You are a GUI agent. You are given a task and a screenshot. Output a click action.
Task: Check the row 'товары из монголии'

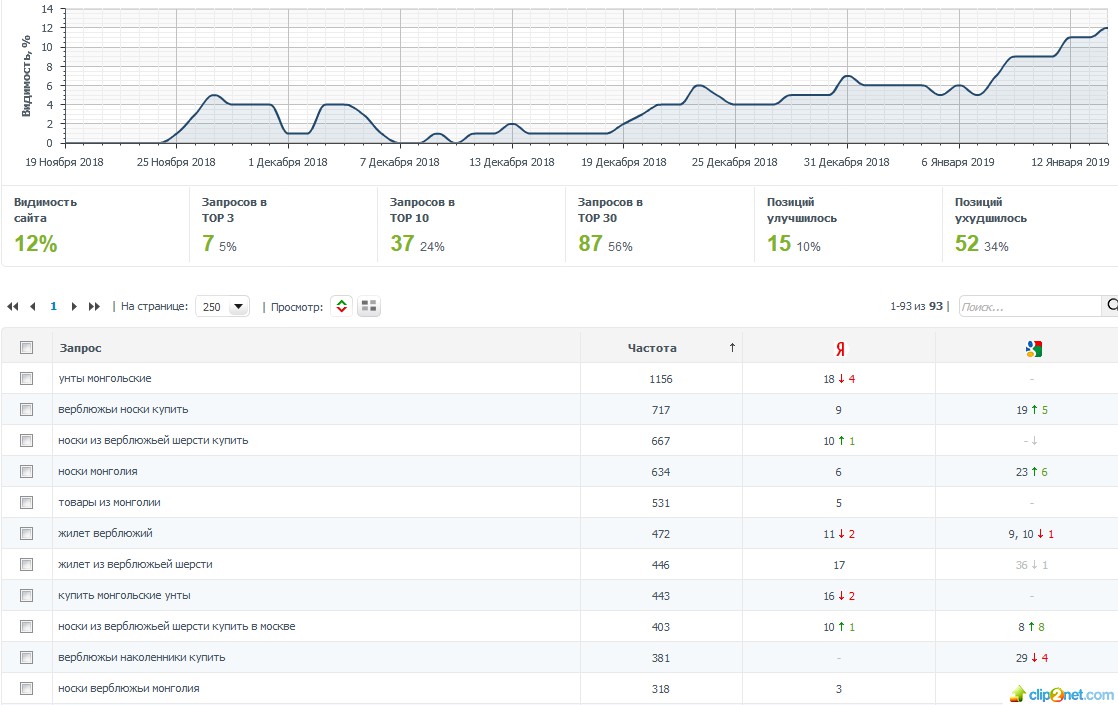pyautogui.click(x=26, y=503)
